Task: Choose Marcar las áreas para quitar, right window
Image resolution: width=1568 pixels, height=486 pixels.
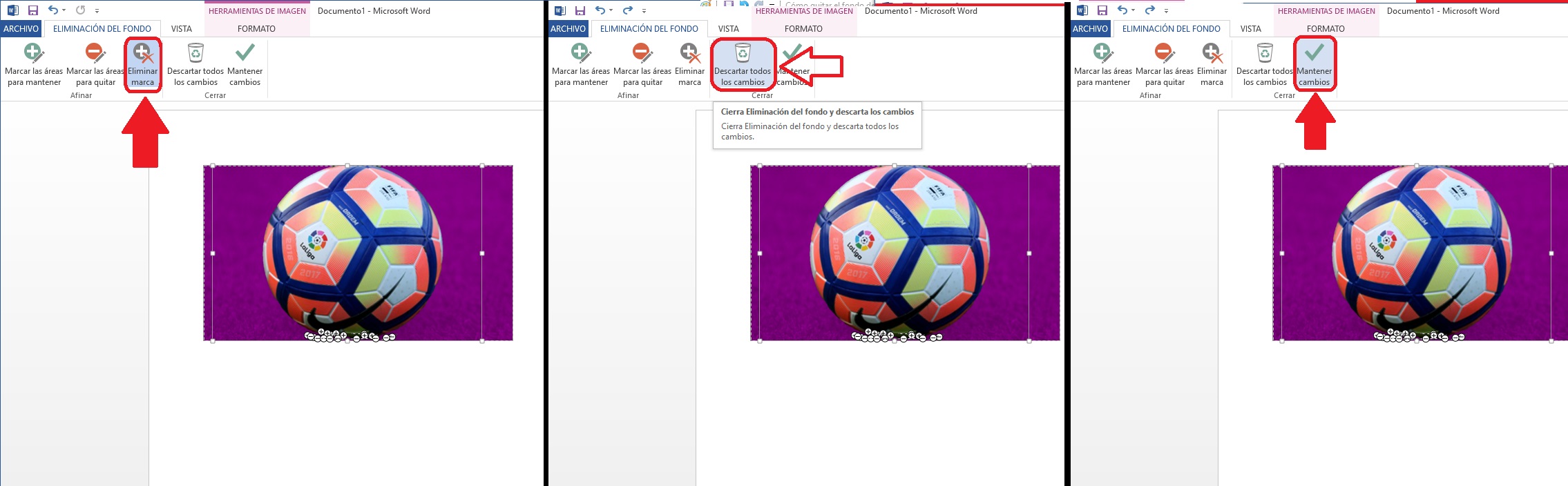Action: point(1165,65)
